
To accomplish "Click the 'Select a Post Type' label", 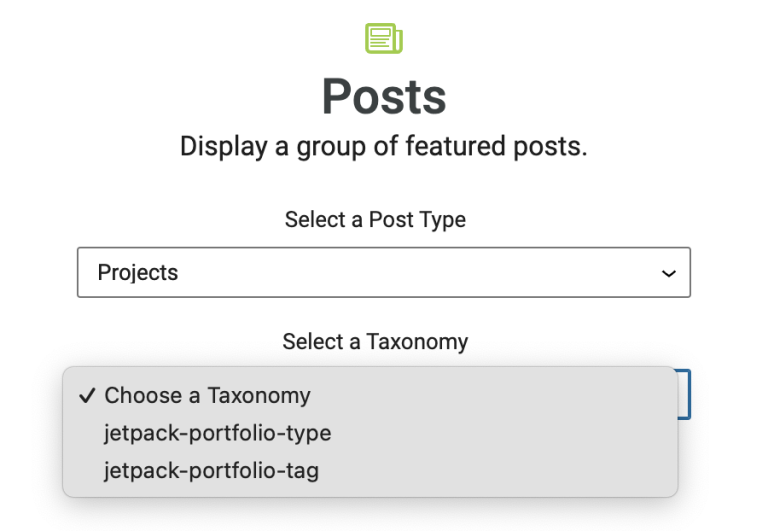I will click(375, 219).
